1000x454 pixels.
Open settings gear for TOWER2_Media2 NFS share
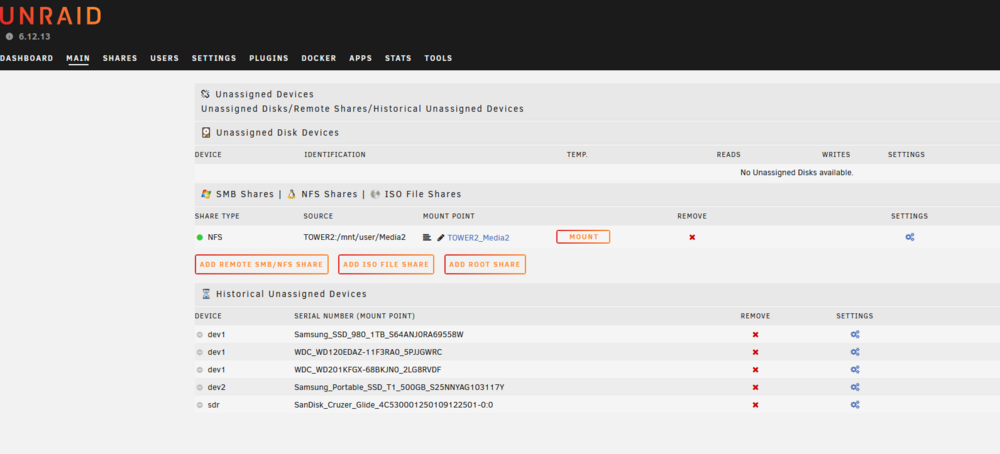[x=909, y=237]
